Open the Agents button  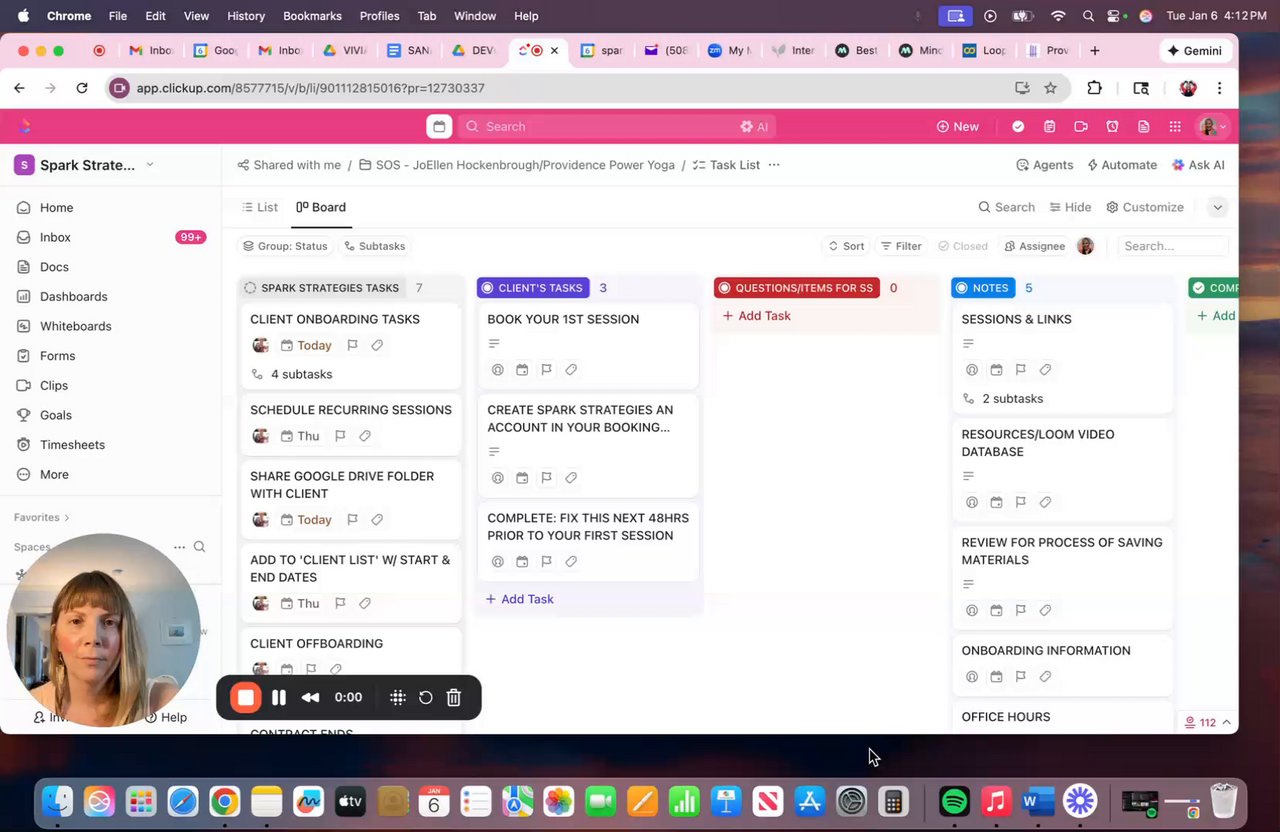[x=1045, y=165]
